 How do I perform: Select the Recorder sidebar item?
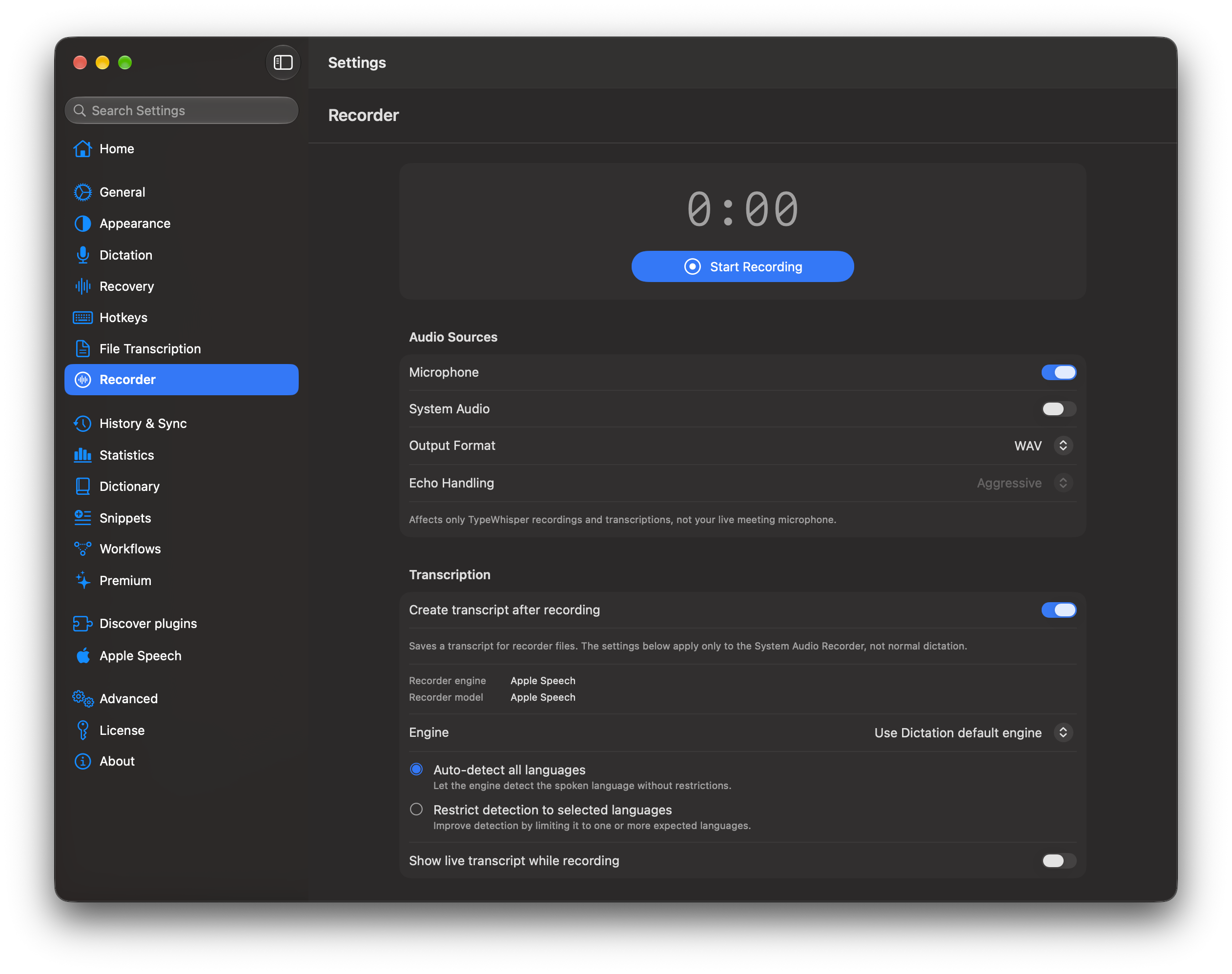pyautogui.click(x=182, y=380)
